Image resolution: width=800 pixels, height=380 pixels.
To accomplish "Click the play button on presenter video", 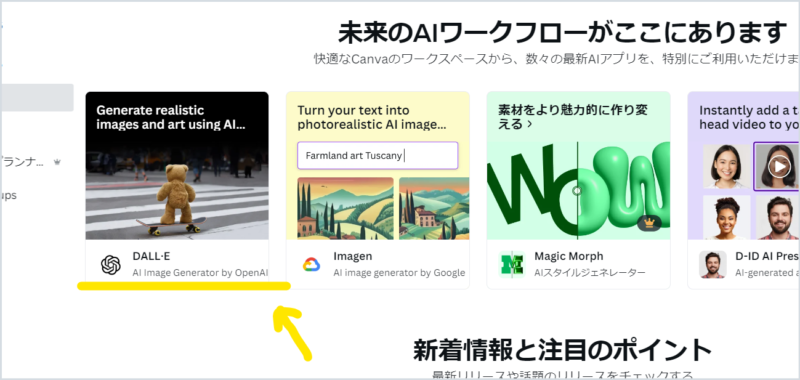I will (779, 167).
